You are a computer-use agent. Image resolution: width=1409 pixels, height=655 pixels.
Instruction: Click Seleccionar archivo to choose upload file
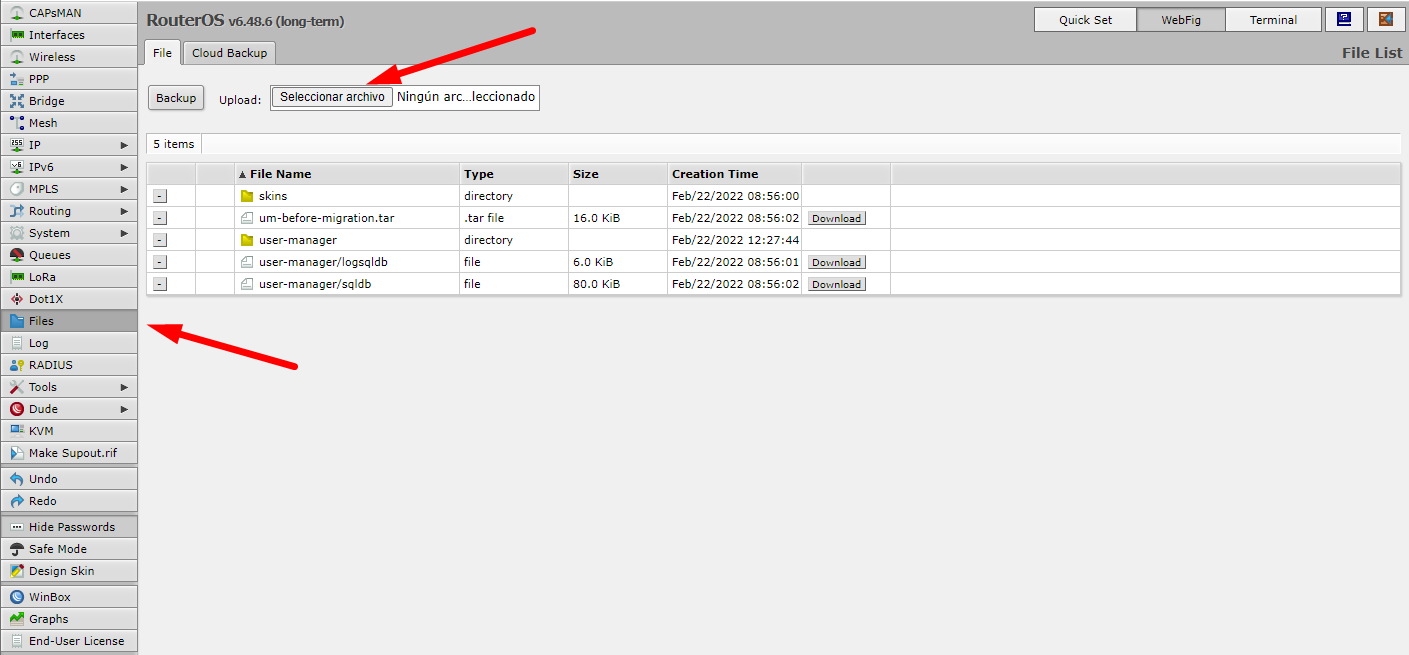pos(332,97)
